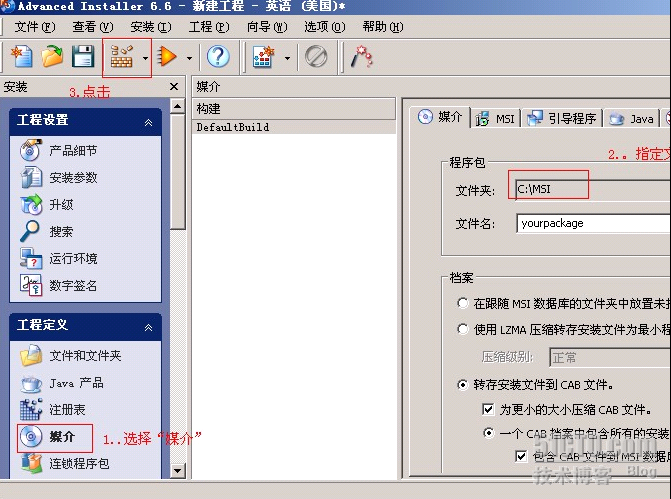Select DefaultBuild in the build list
This screenshot has width=671, height=499.
click(x=294, y=127)
